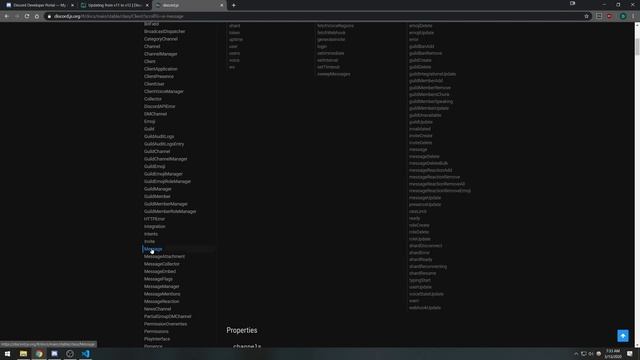Jump to the sweepMessages method
The height and width of the screenshot is (360, 640).
[334, 74]
